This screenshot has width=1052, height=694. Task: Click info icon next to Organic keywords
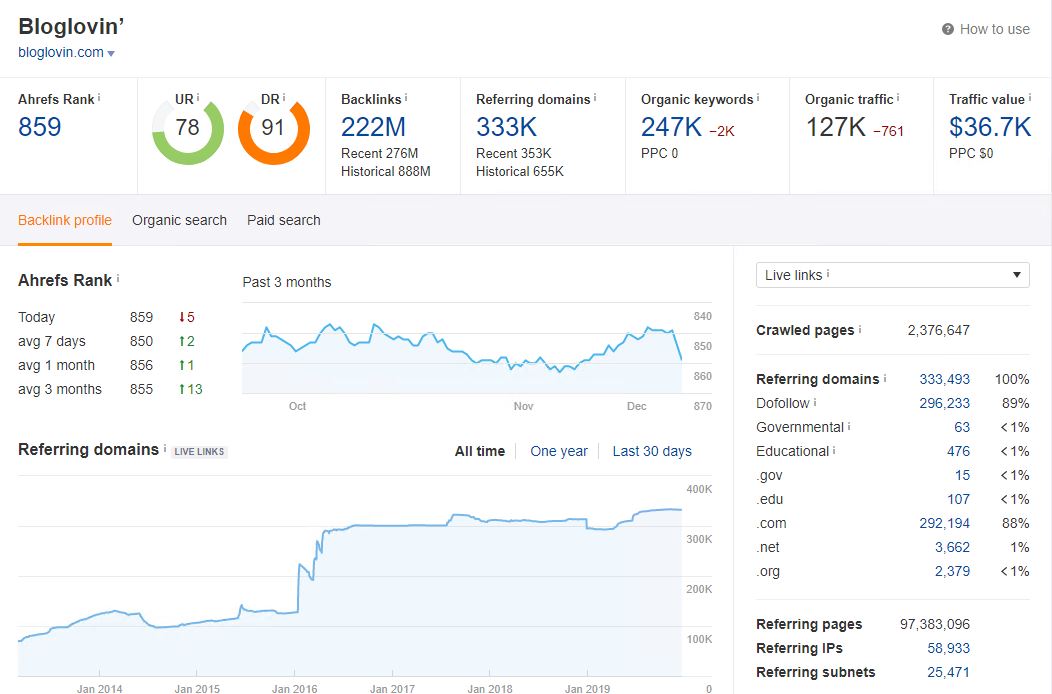pos(758,97)
